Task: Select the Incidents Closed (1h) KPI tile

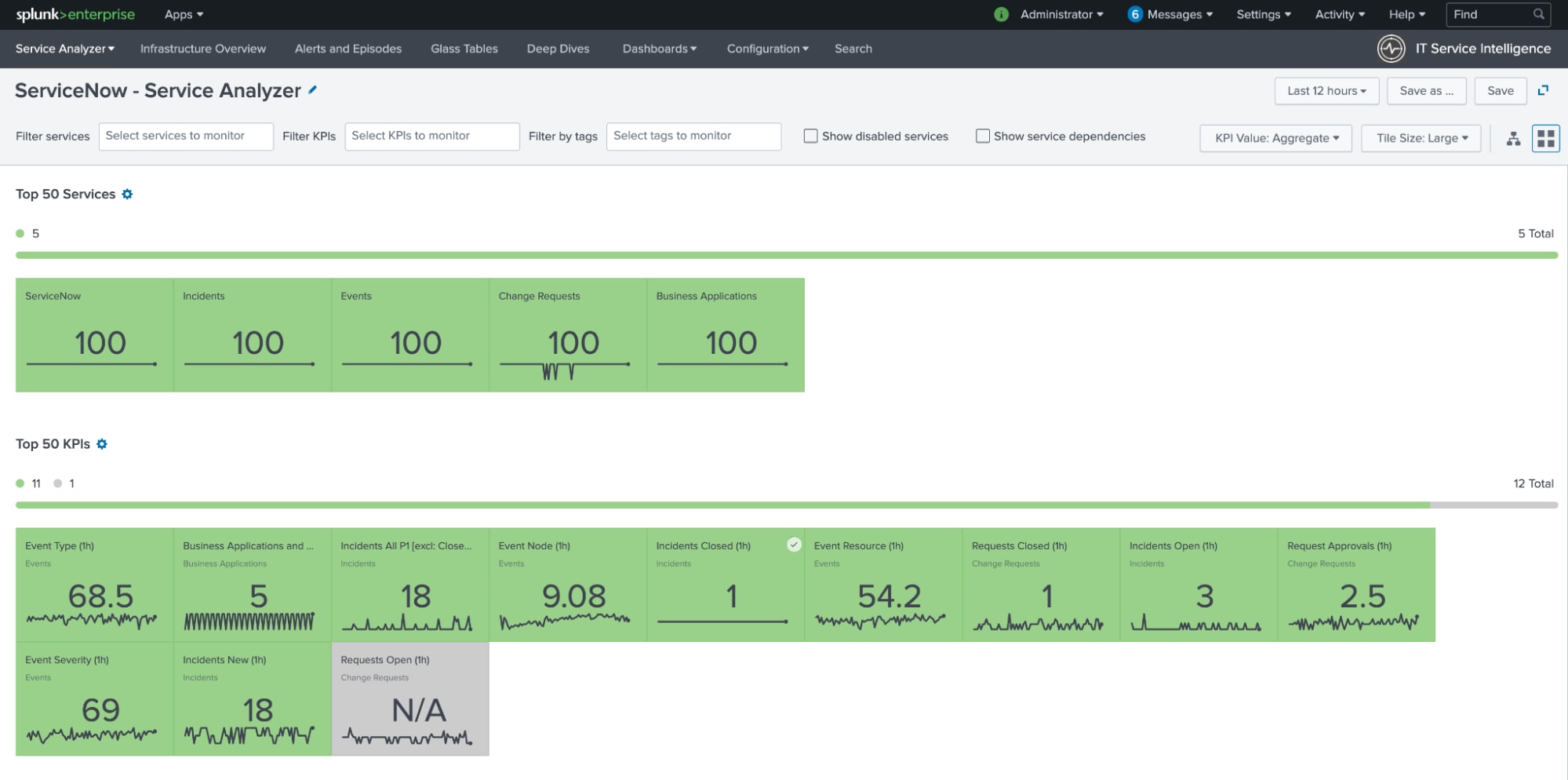Action: pos(726,585)
